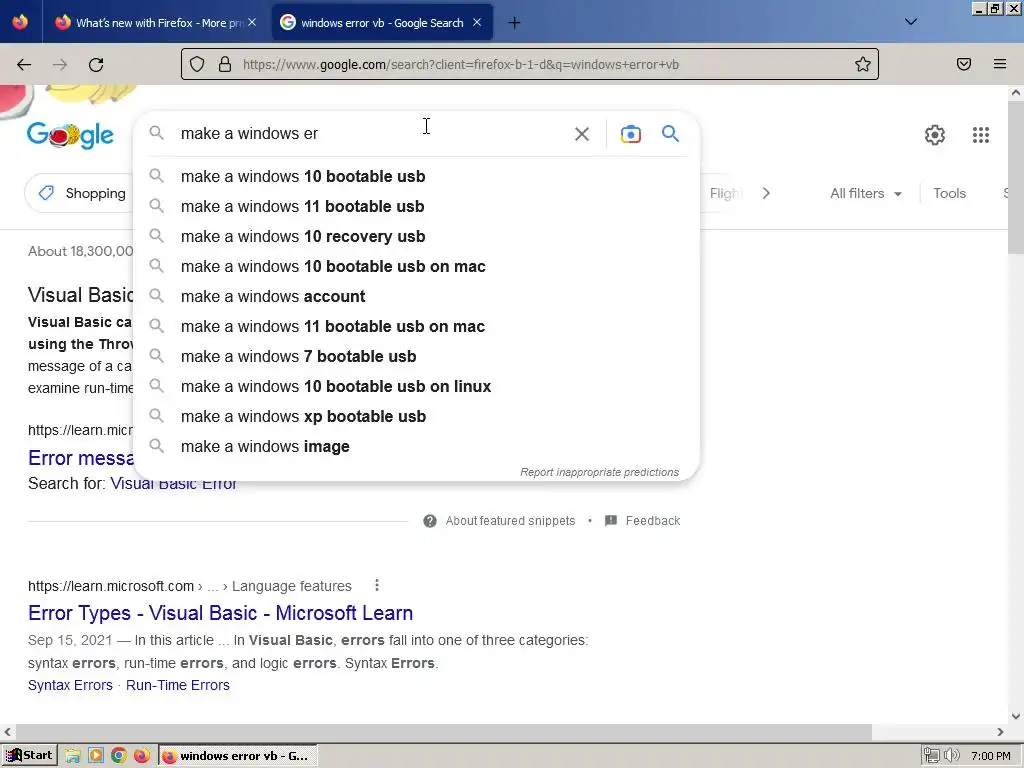Select suggestion windows xp bootable usb
Image resolution: width=1024 pixels, height=768 pixels.
(417, 417)
